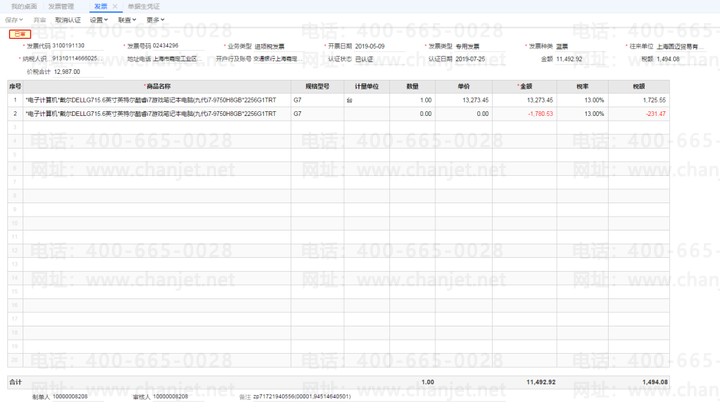
Task: Open the 发票管理 tab
Action: pyautogui.click(x=61, y=6)
